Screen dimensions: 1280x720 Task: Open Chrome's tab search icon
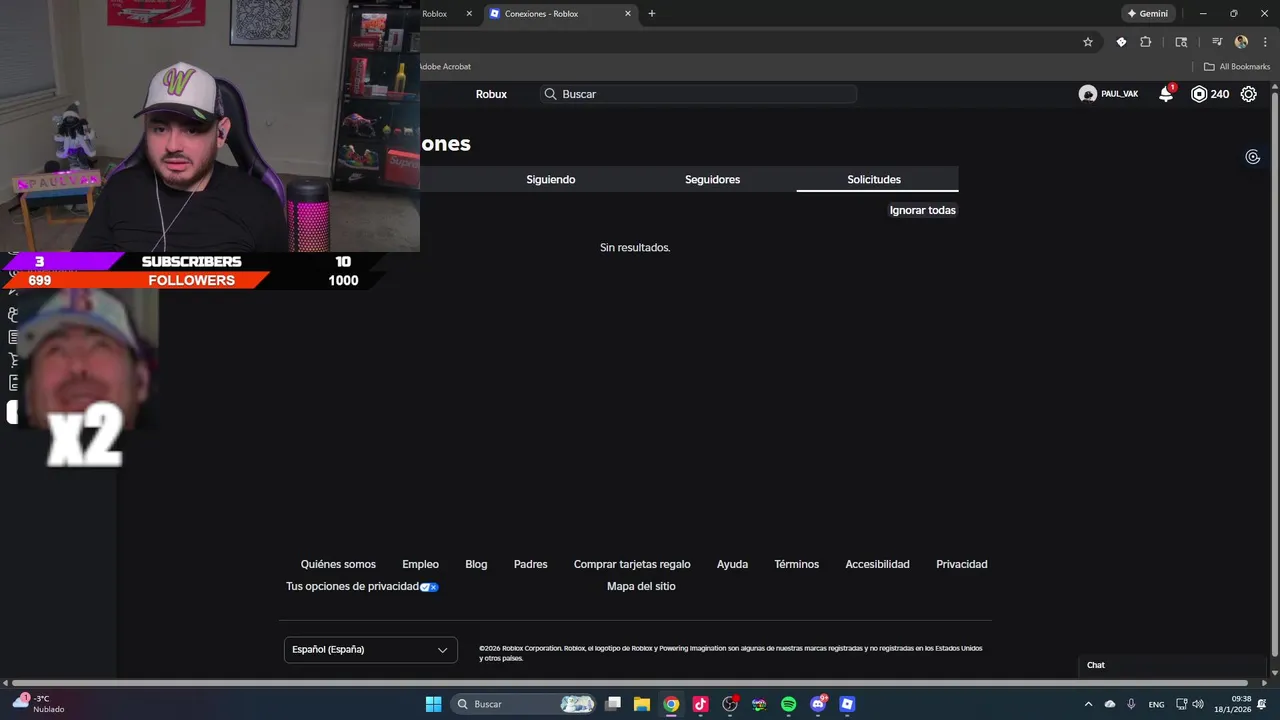click(x=1181, y=42)
